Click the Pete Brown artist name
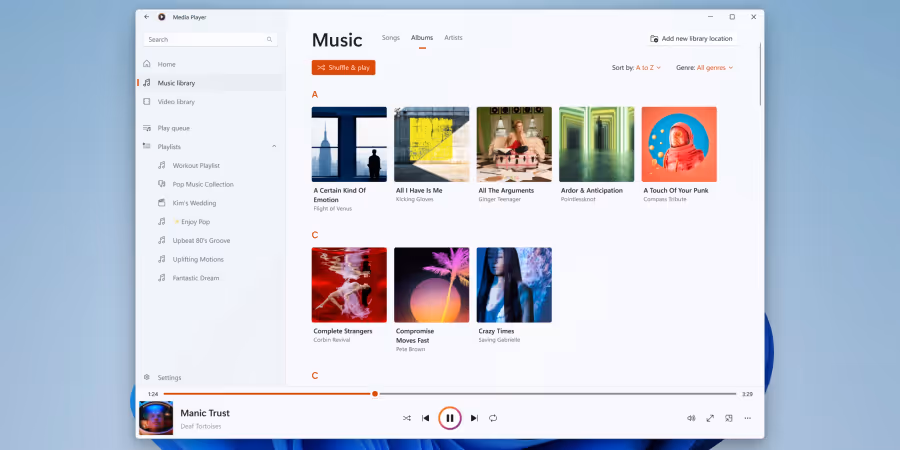The height and width of the screenshot is (450, 900). pos(410,350)
